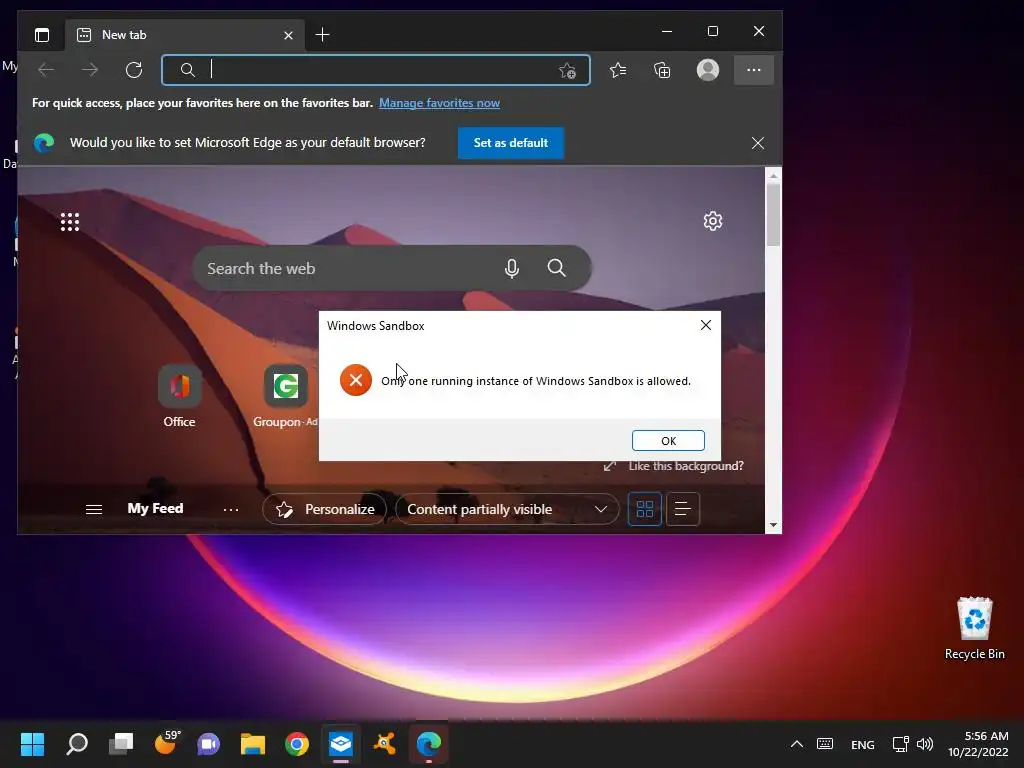
Task: Open the Avast icon on taskbar
Action: pyautogui.click(x=385, y=744)
